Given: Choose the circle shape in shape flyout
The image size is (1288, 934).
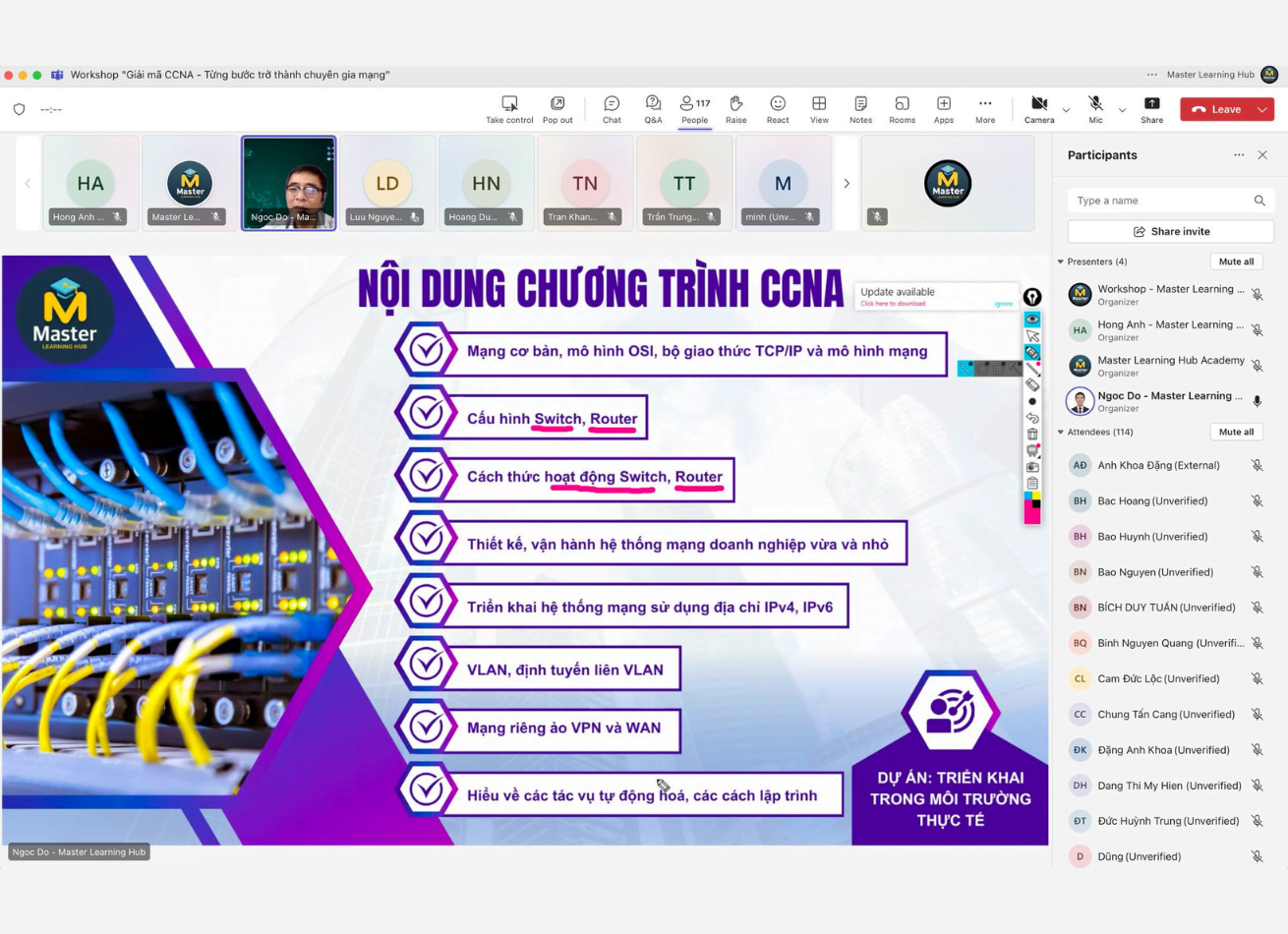Looking at the screenshot, I should coord(982,369).
